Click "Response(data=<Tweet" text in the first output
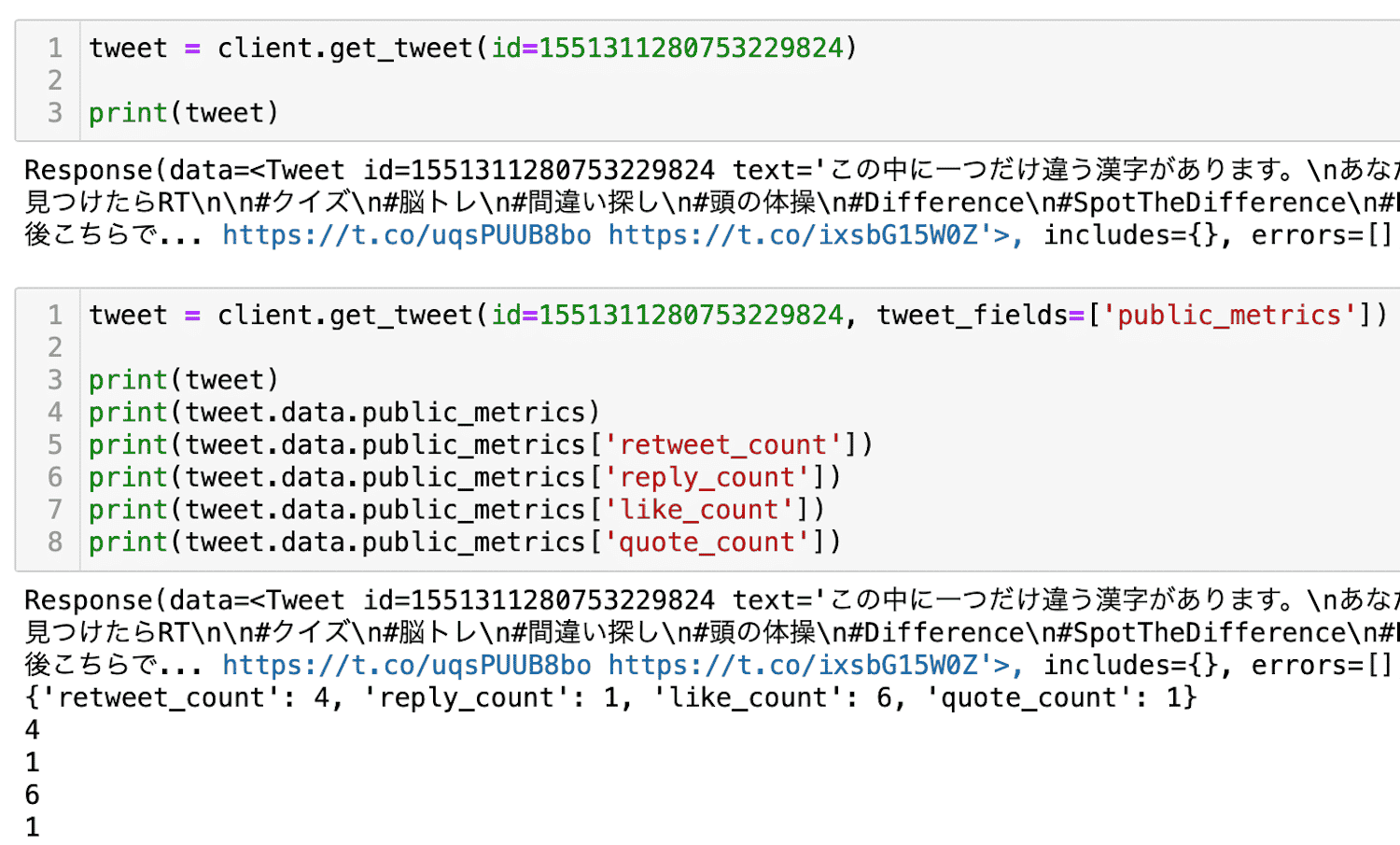 point(184,171)
